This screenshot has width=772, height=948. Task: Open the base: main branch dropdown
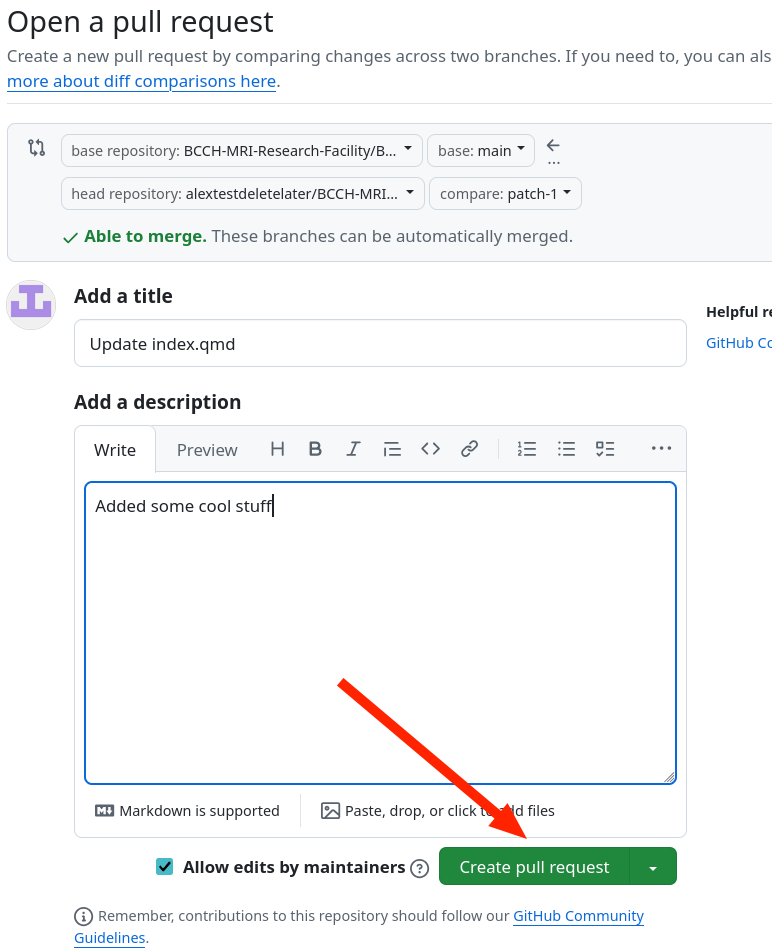(x=481, y=151)
